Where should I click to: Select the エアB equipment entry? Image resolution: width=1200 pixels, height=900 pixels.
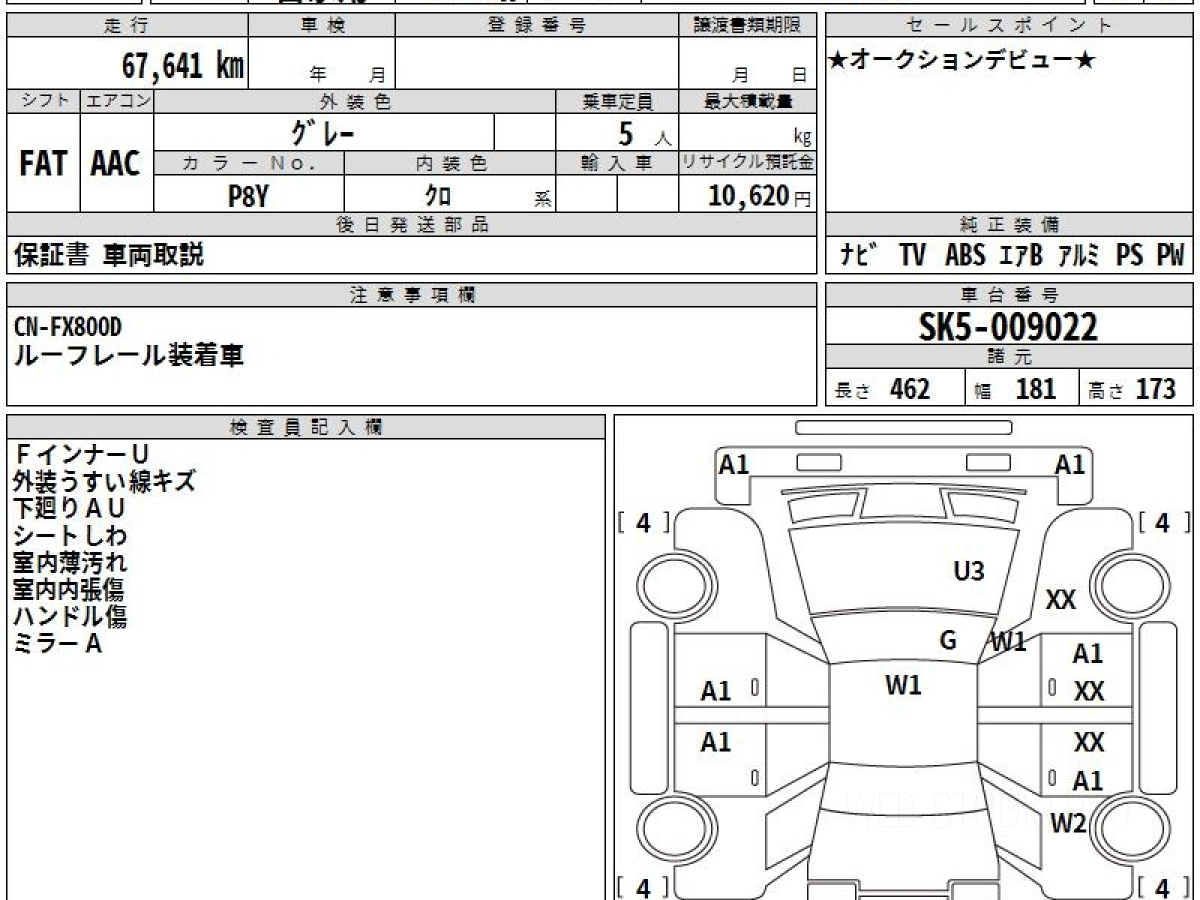tap(1021, 255)
